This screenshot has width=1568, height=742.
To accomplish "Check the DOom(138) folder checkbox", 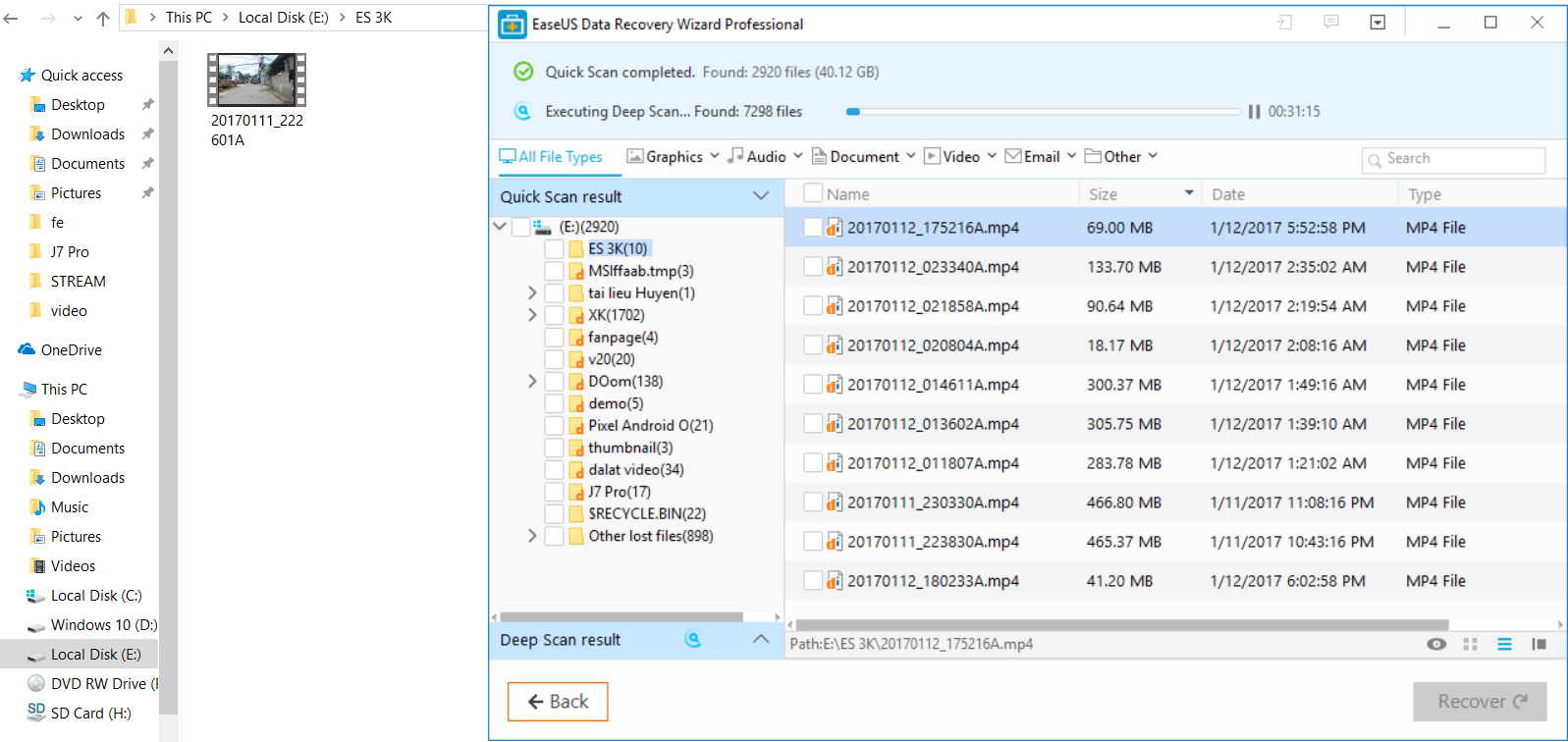I will (554, 382).
